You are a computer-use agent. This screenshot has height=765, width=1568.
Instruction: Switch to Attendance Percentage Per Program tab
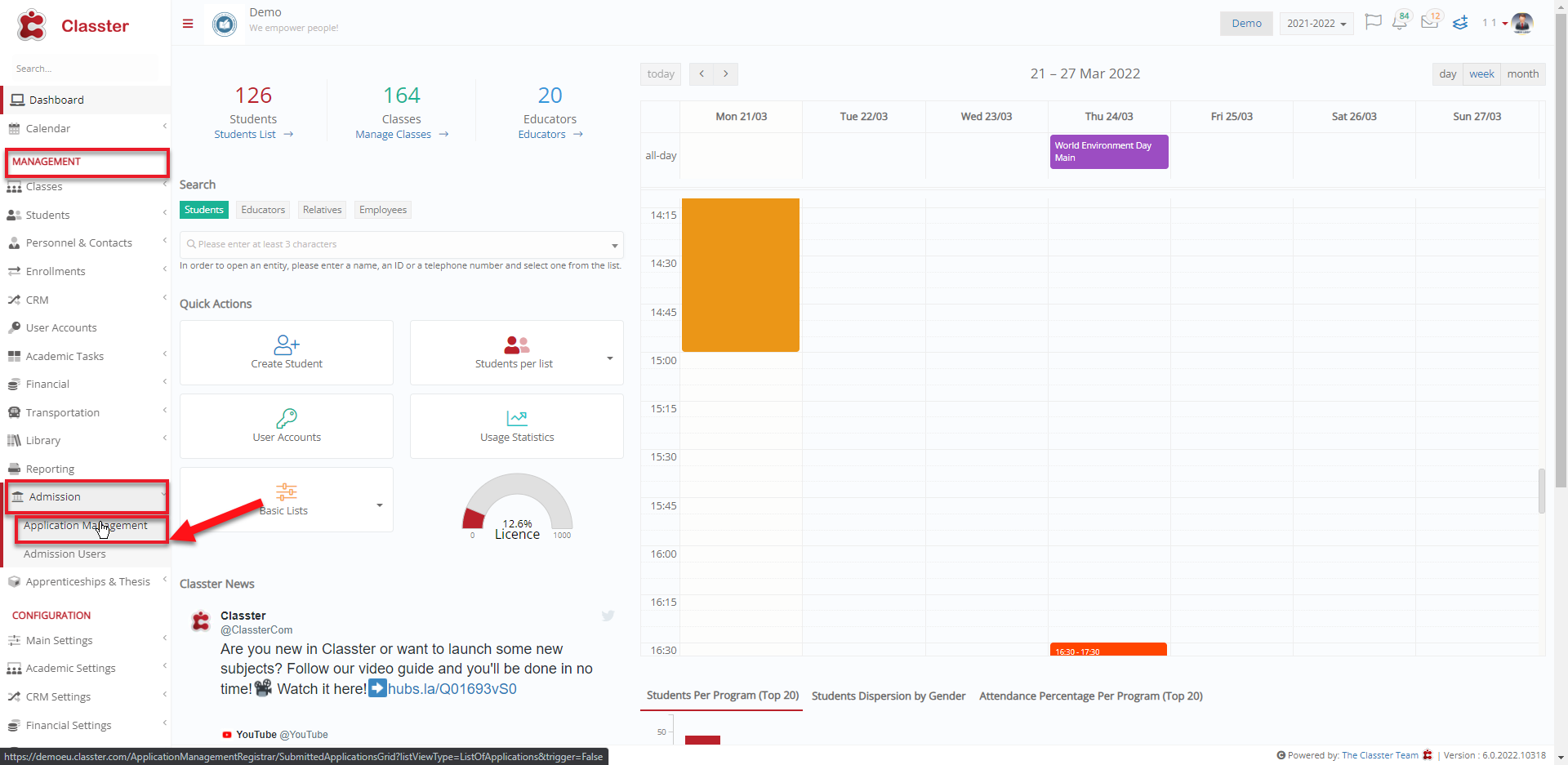[1091, 696]
